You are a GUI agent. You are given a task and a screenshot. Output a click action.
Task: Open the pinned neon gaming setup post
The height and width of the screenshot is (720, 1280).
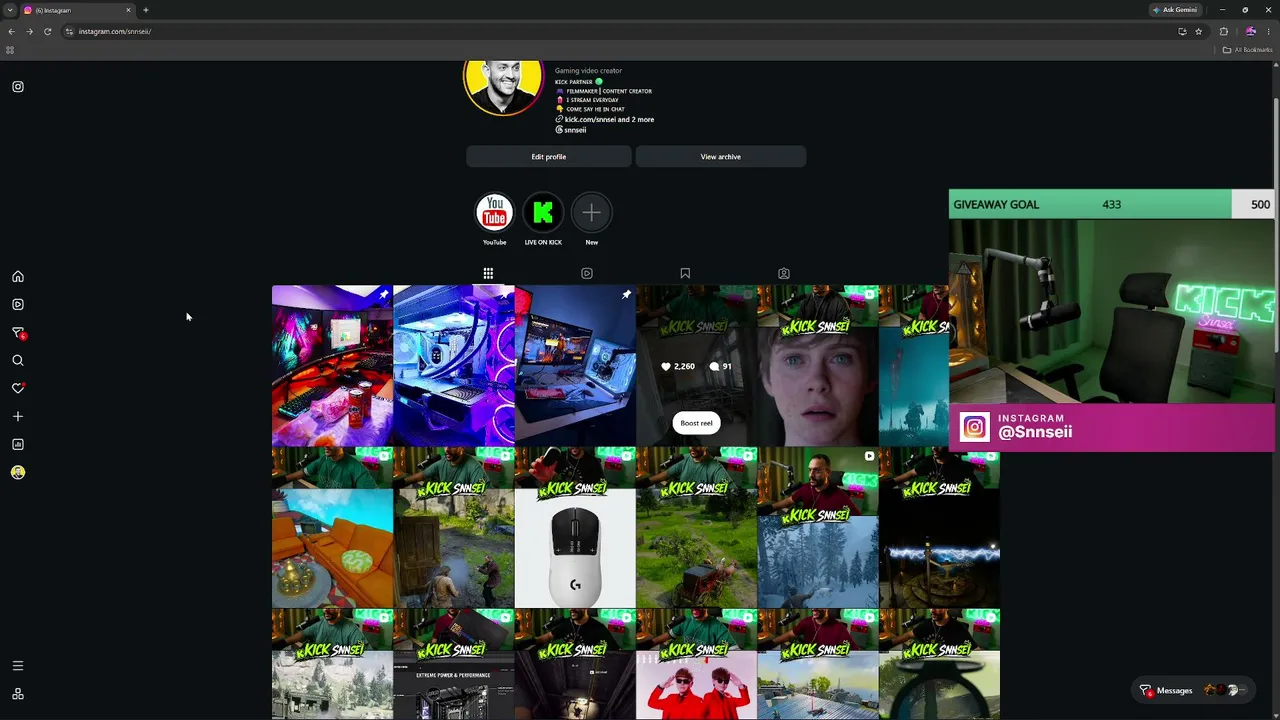(x=332, y=366)
